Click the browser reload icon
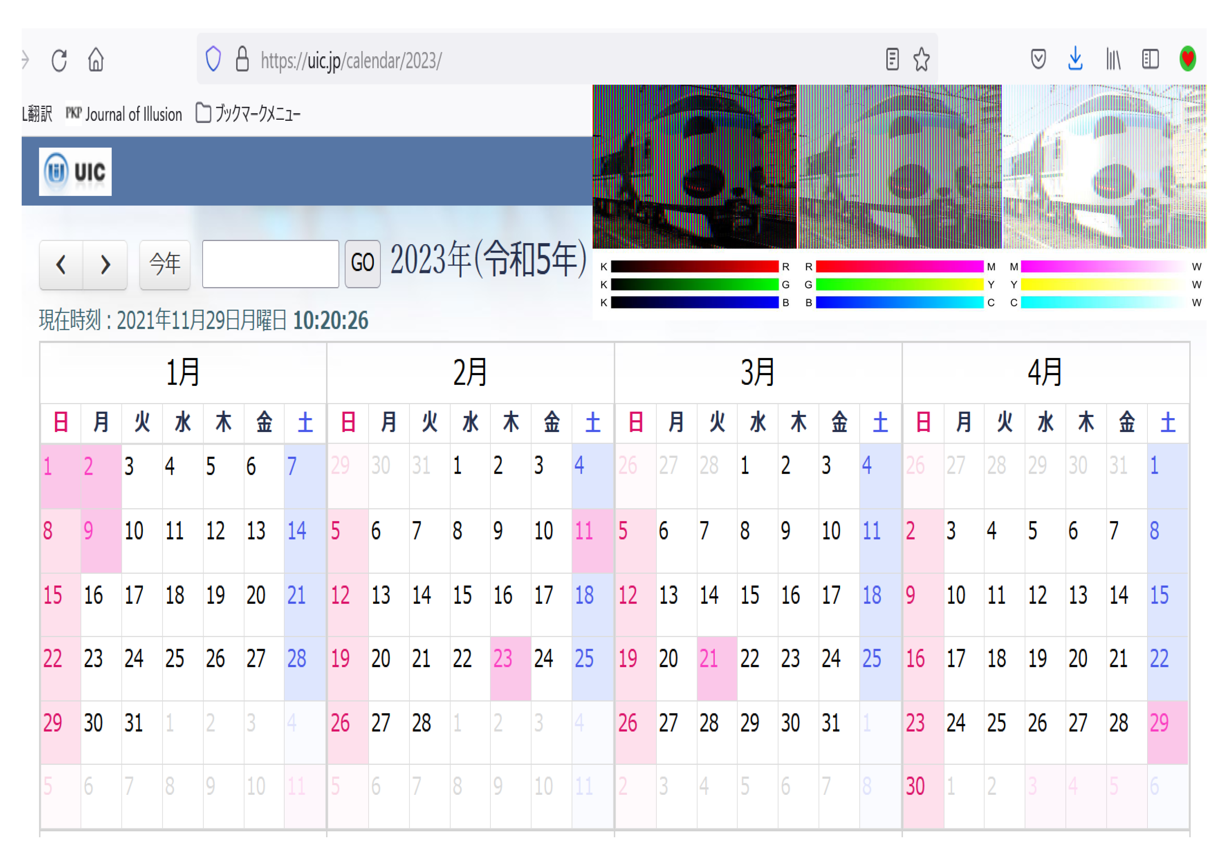Image resolution: width=1228 pixels, height=868 pixels. tap(59, 60)
